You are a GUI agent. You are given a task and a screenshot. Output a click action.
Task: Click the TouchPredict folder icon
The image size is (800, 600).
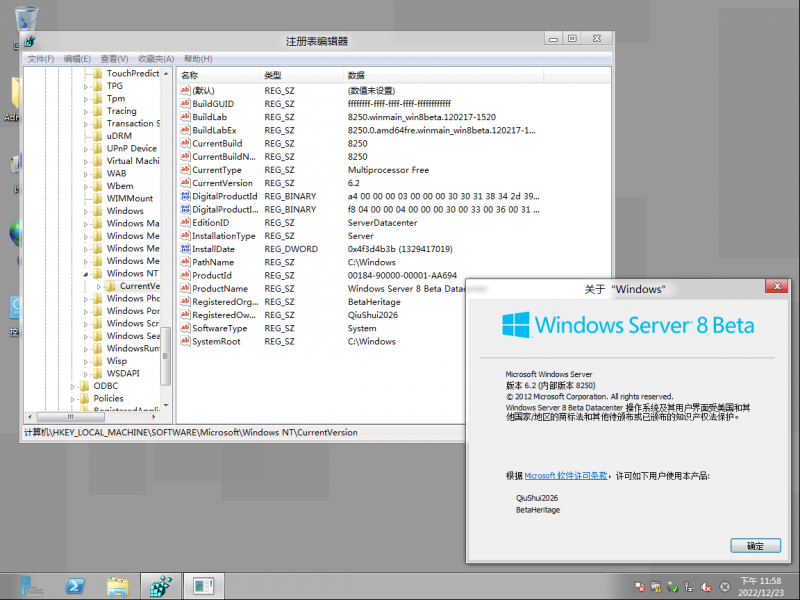(x=97, y=73)
